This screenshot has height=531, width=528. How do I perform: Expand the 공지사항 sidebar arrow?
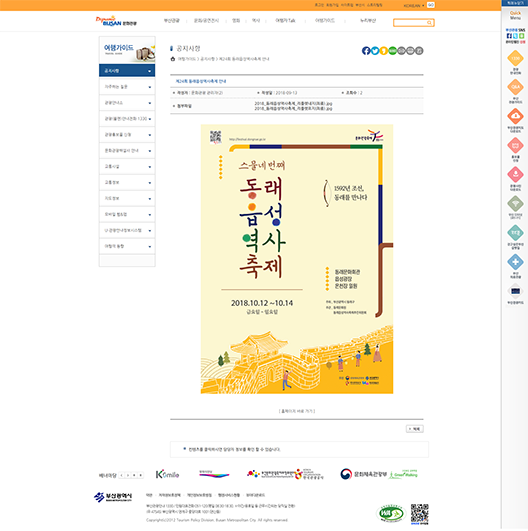[x=149, y=71]
